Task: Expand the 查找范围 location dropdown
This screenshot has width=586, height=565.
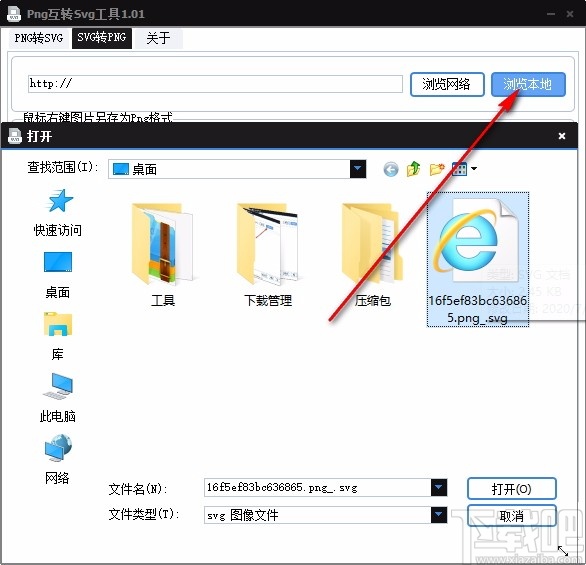Action: pyautogui.click(x=358, y=169)
